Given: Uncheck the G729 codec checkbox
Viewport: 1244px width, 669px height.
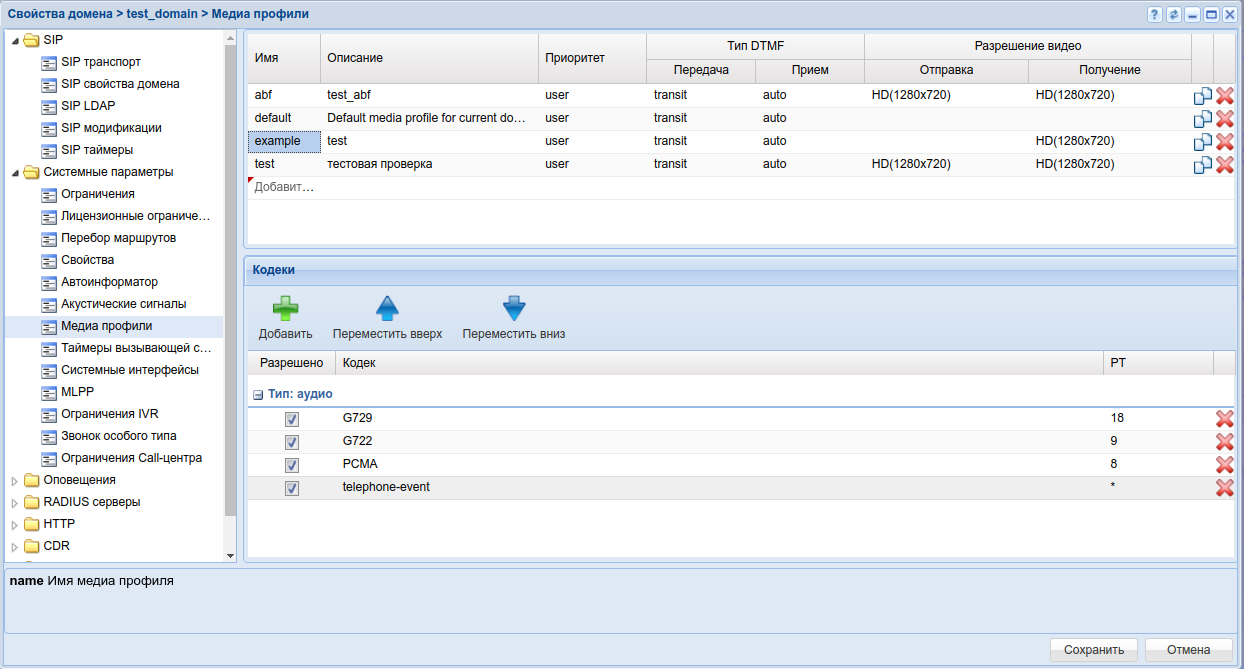Looking at the screenshot, I should coord(292,419).
